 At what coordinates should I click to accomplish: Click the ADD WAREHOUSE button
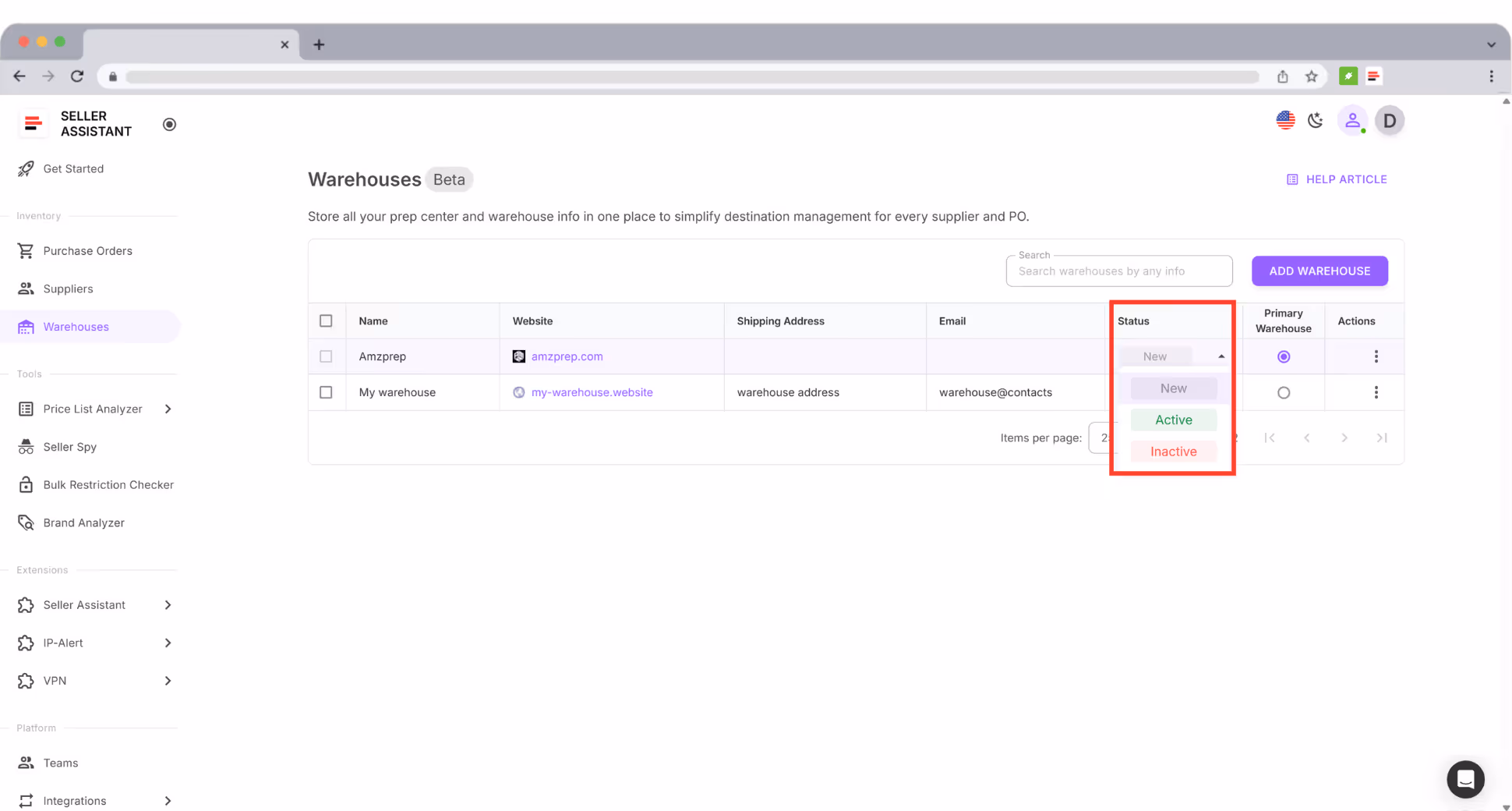[x=1319, y=271]
